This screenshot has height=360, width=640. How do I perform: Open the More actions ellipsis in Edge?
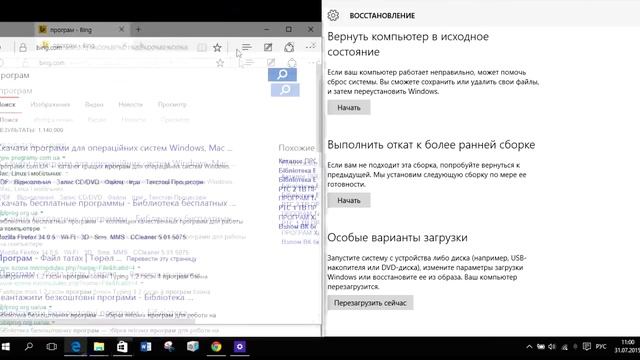[310, 47]
